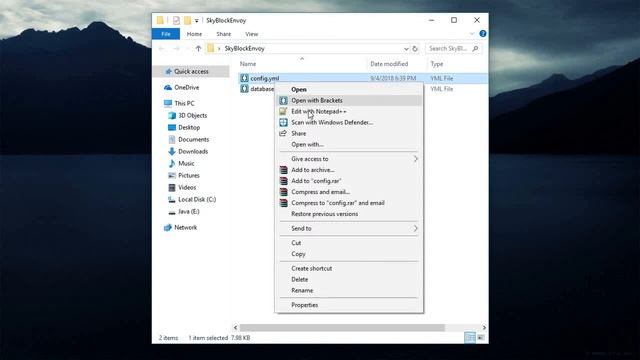The height and width of the screenshot is (360, 640).
Task: Choose Compress to "config.rar" and email
Action: pos(349,203)
